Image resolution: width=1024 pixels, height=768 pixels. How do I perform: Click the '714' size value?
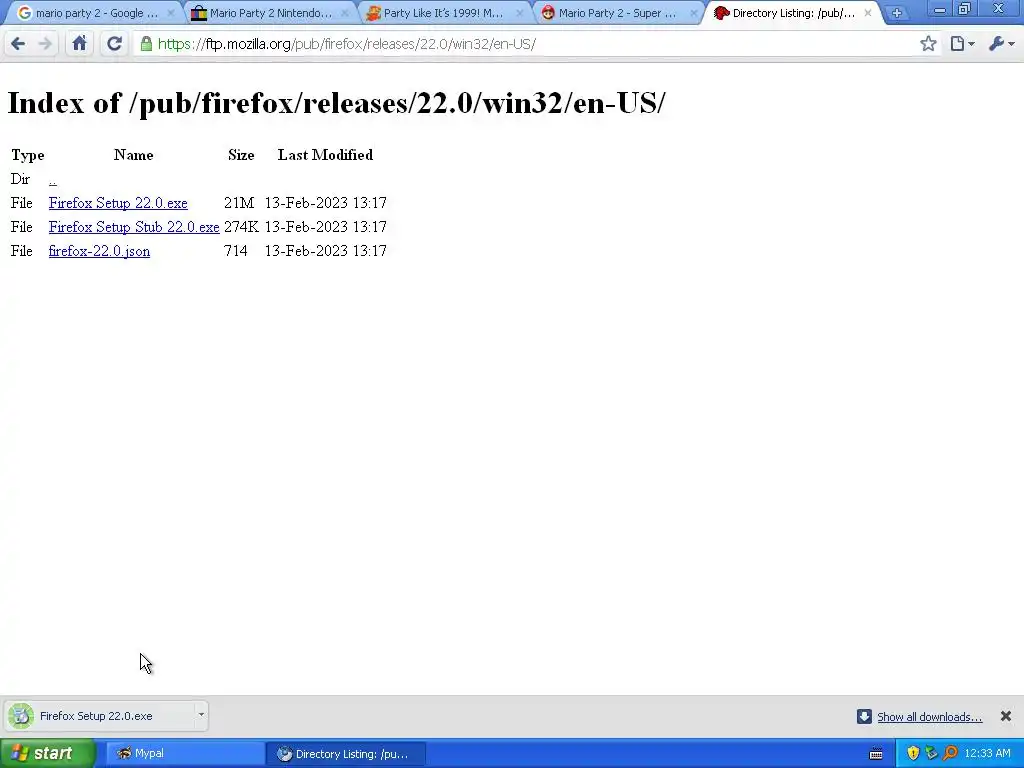tap(236, 251)
